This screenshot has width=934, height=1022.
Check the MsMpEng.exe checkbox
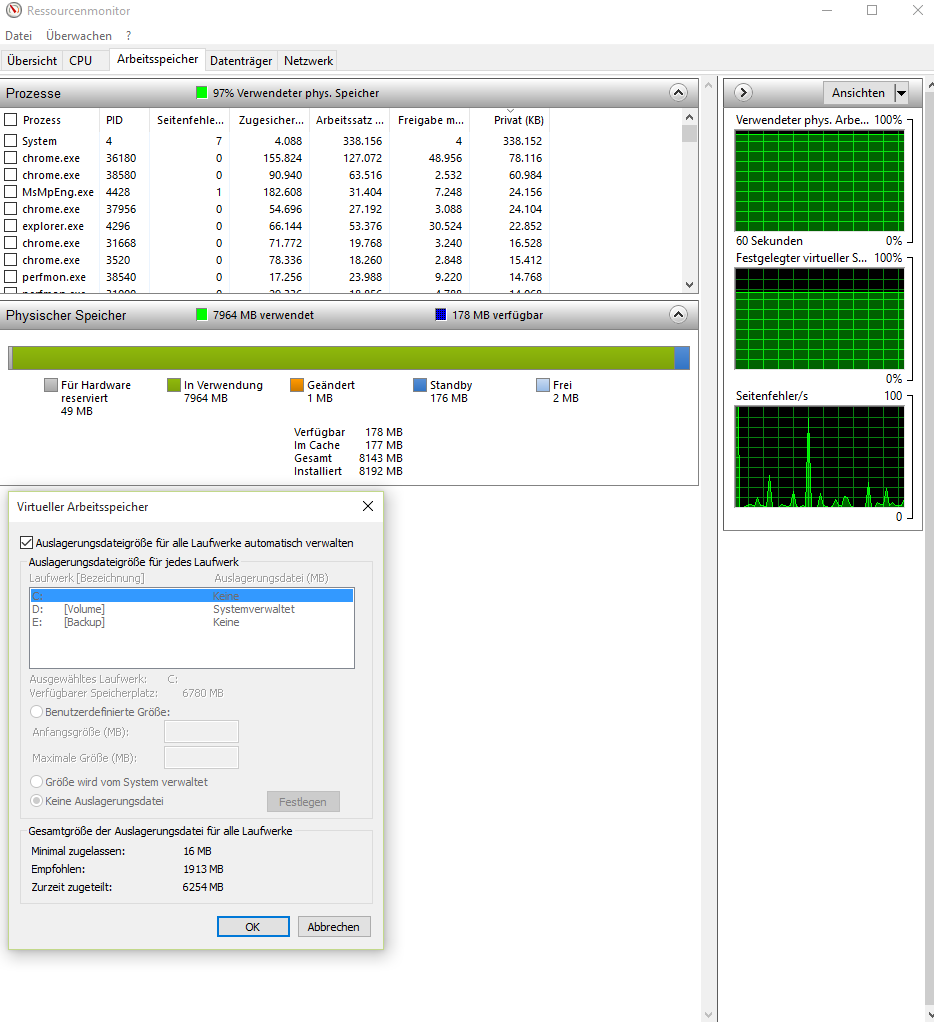click(10, 192)
